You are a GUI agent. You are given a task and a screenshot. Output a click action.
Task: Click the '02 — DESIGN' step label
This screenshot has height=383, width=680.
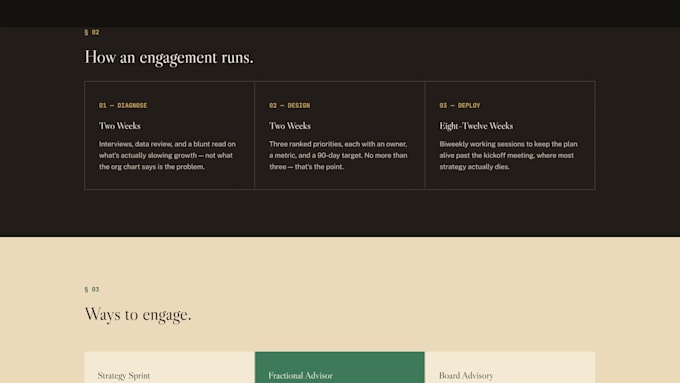(x=289, y=105)
